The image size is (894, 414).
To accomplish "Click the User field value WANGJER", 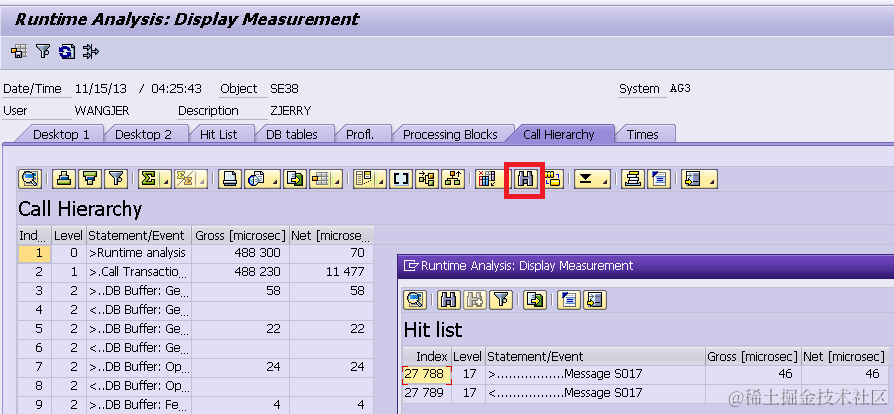I will tap(100, 111).
